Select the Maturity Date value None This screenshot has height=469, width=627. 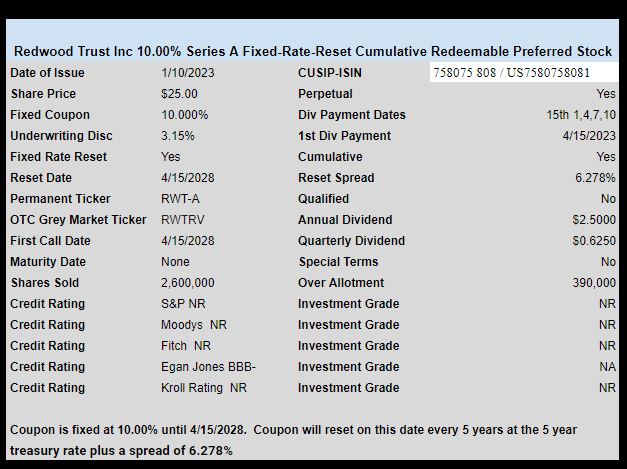[175, 262]
